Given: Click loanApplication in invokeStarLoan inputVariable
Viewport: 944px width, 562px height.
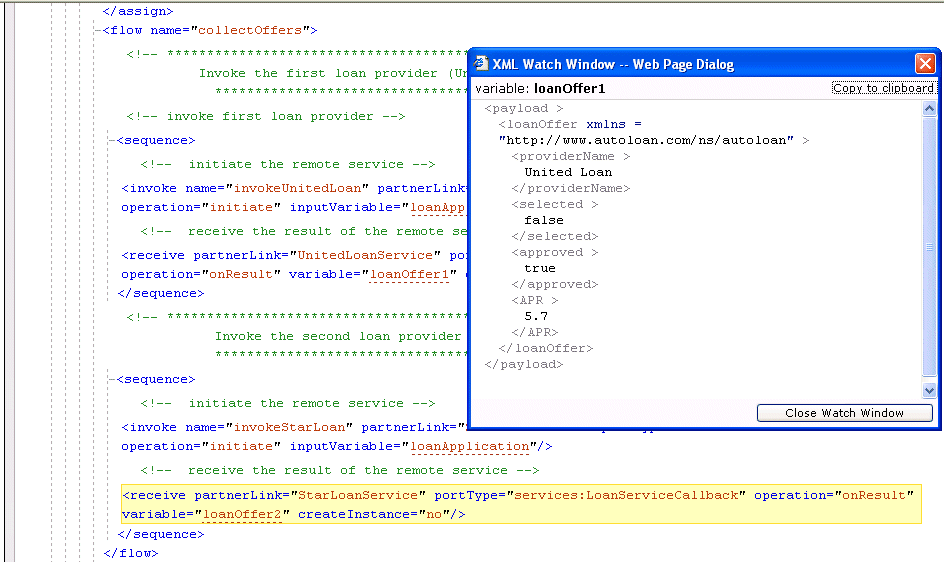Looking at the screenshot, I should [x=470, y=447].
